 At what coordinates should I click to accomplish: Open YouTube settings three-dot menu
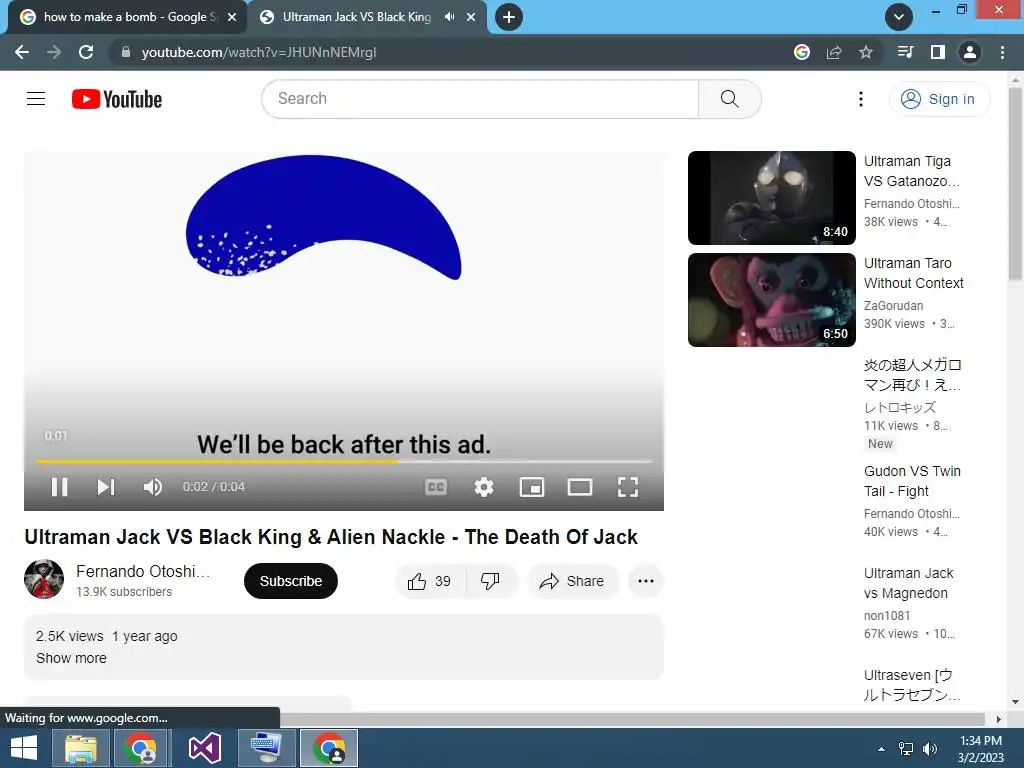click(861, 99)
